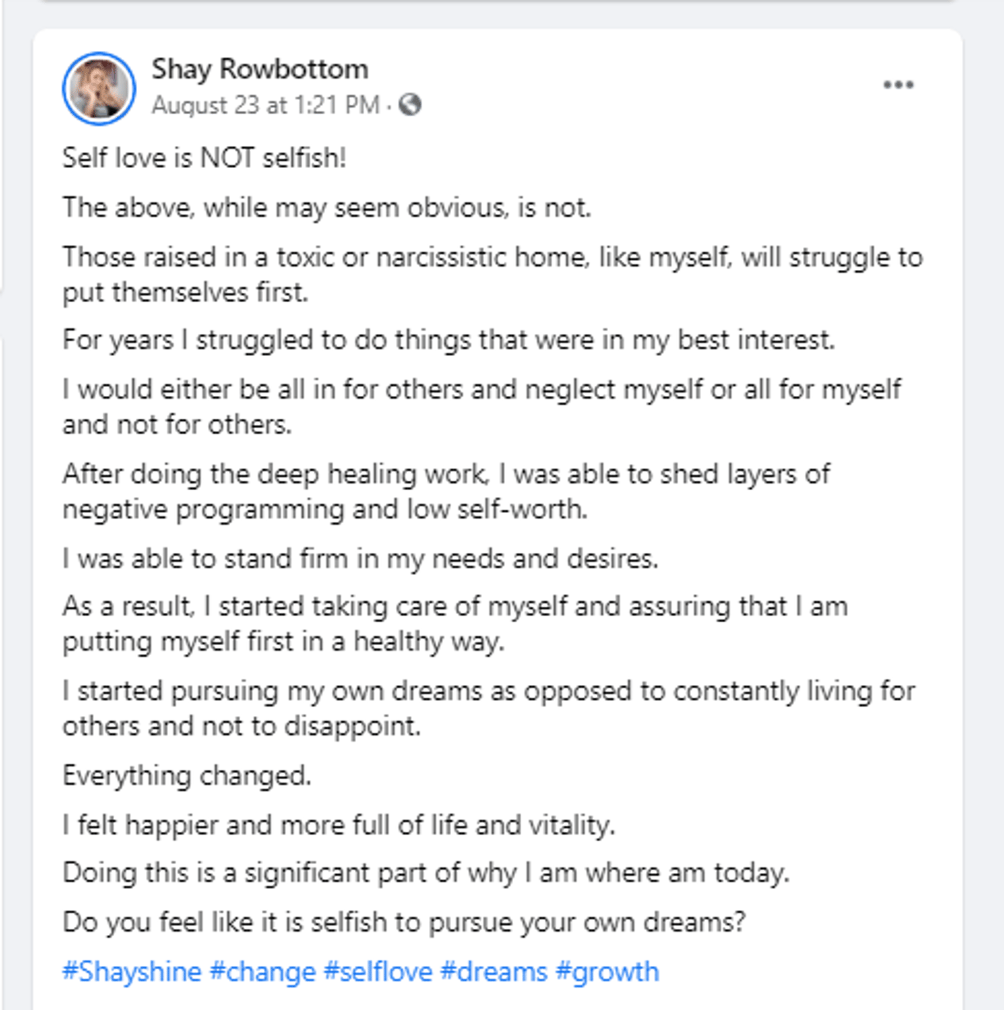Click the #Shayshine hashtag

pyautogui.click(x=131, y=971)
